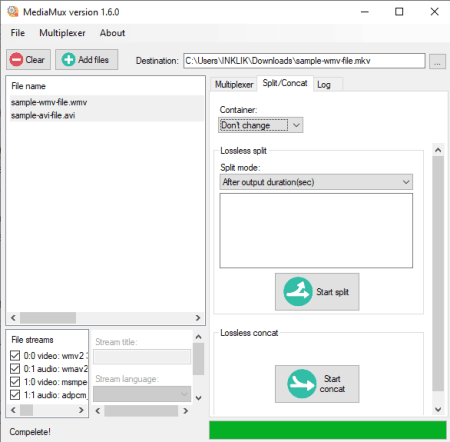The width and height of the screenshot is (450, 442).
Task: Click the Start concat arrow icon
Action: [x=302, y=384]
